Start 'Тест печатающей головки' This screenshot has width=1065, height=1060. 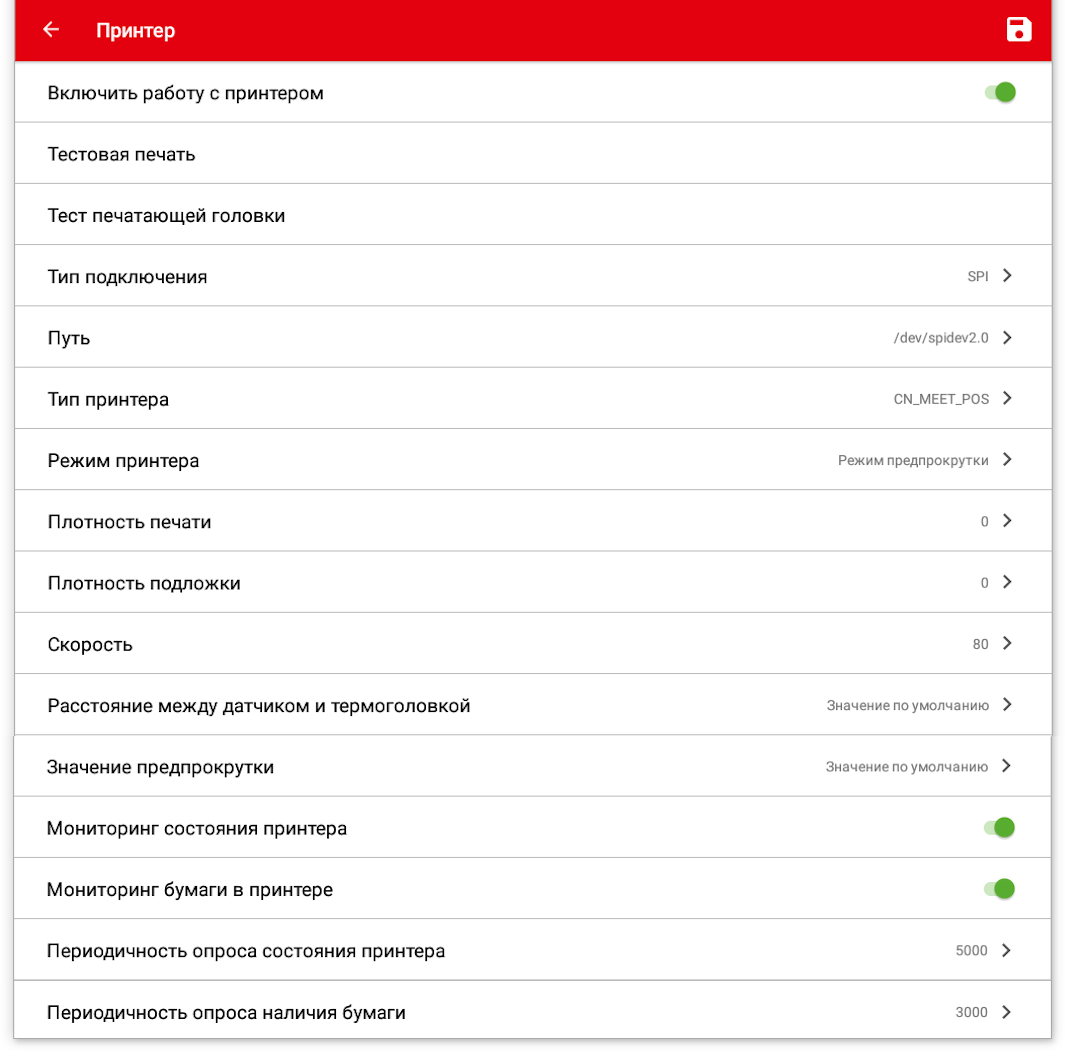[x=167, y=215]
